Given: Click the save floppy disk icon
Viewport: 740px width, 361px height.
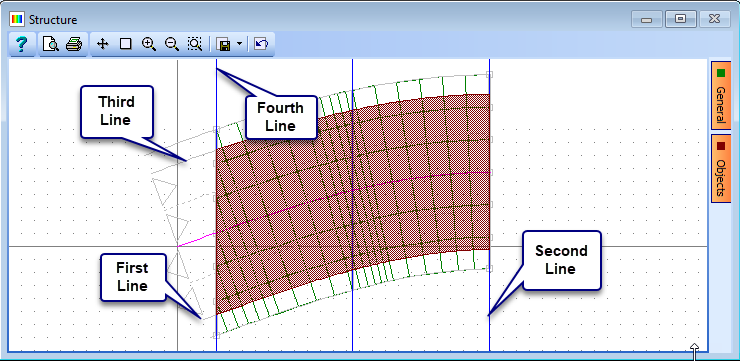Looking at the screenshot, I should point(223,44).
